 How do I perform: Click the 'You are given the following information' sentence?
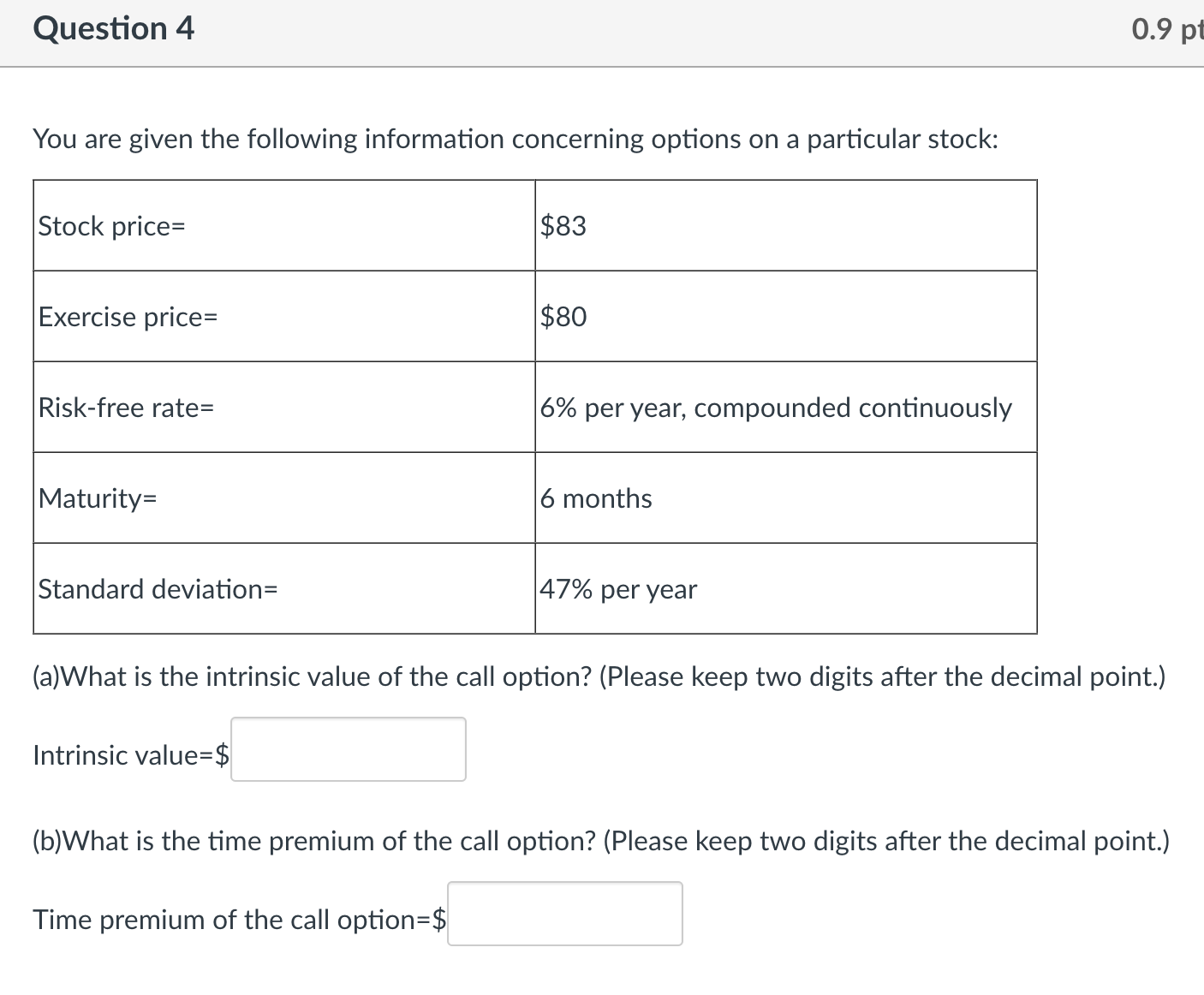[514, 139]
